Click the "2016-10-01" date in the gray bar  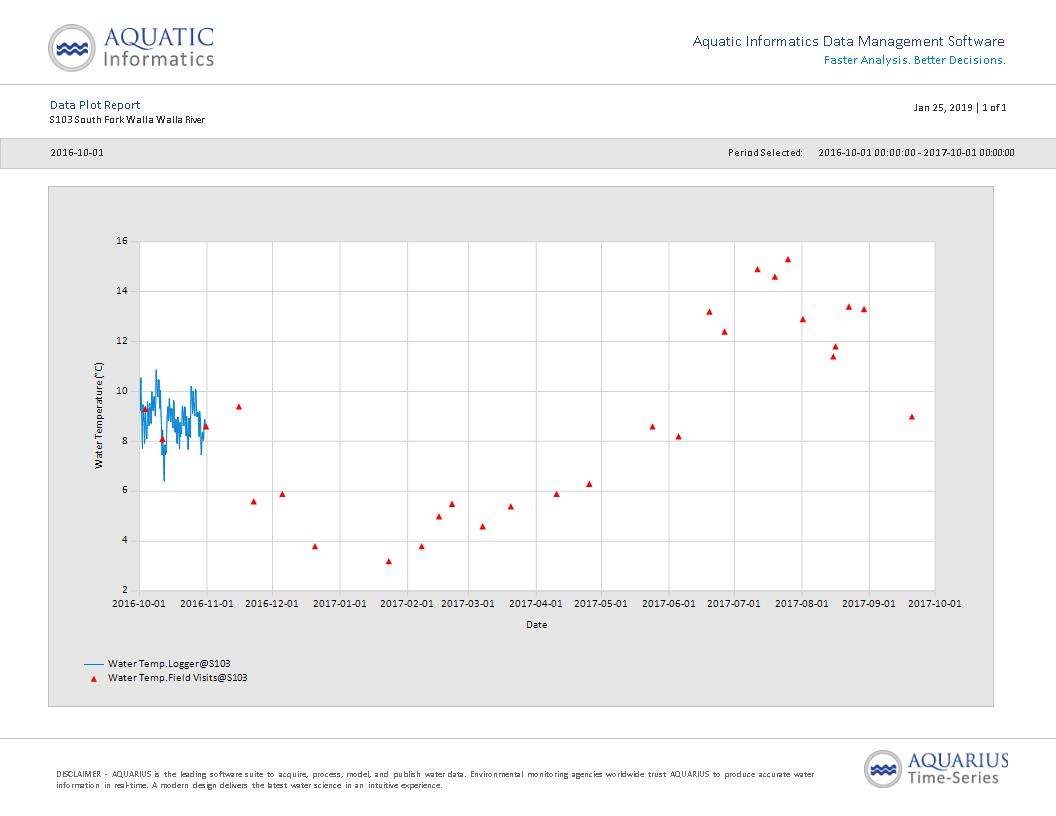tap(77, 153)
